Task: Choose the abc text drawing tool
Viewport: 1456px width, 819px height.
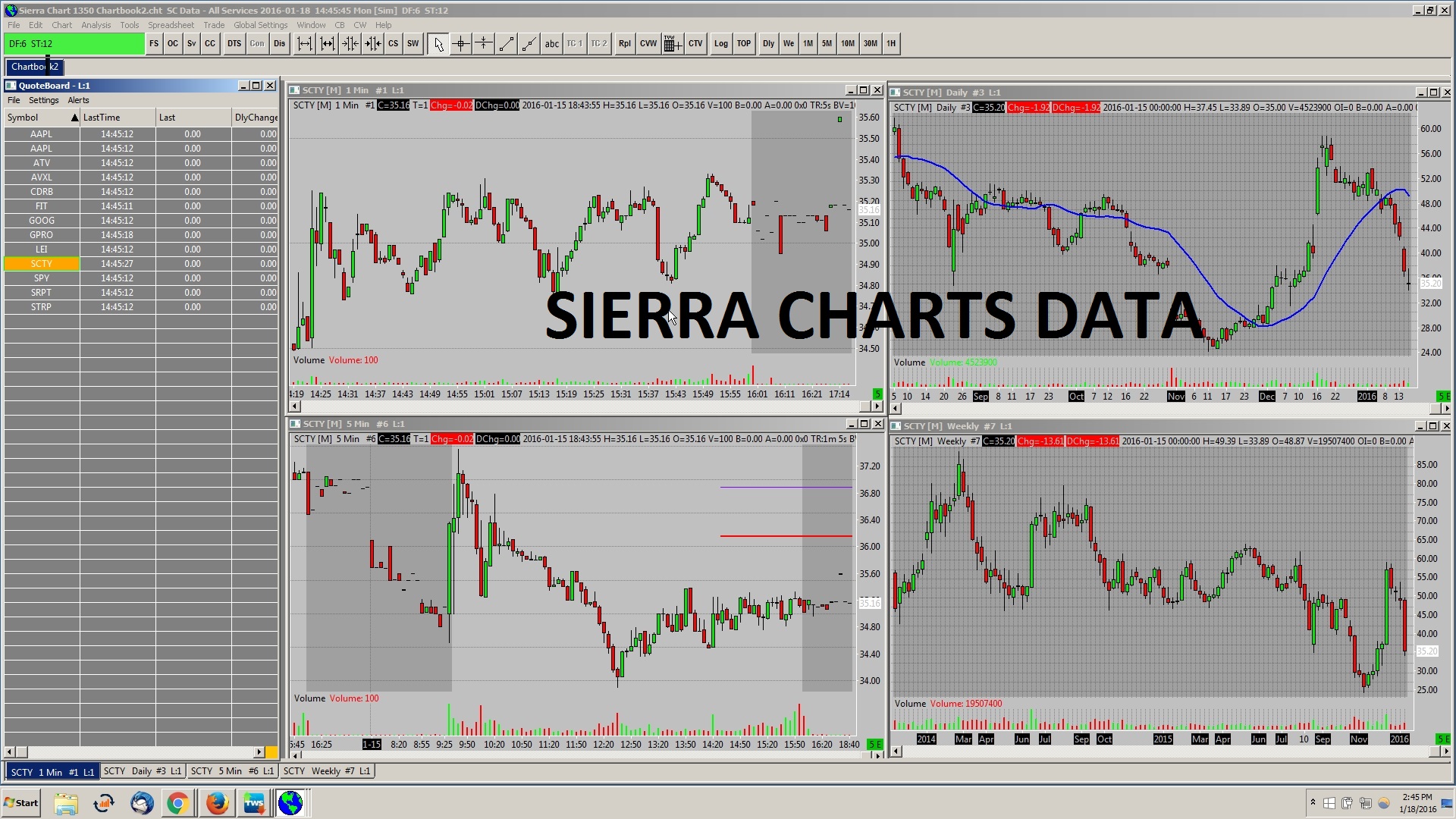Action: coord(551,44)
